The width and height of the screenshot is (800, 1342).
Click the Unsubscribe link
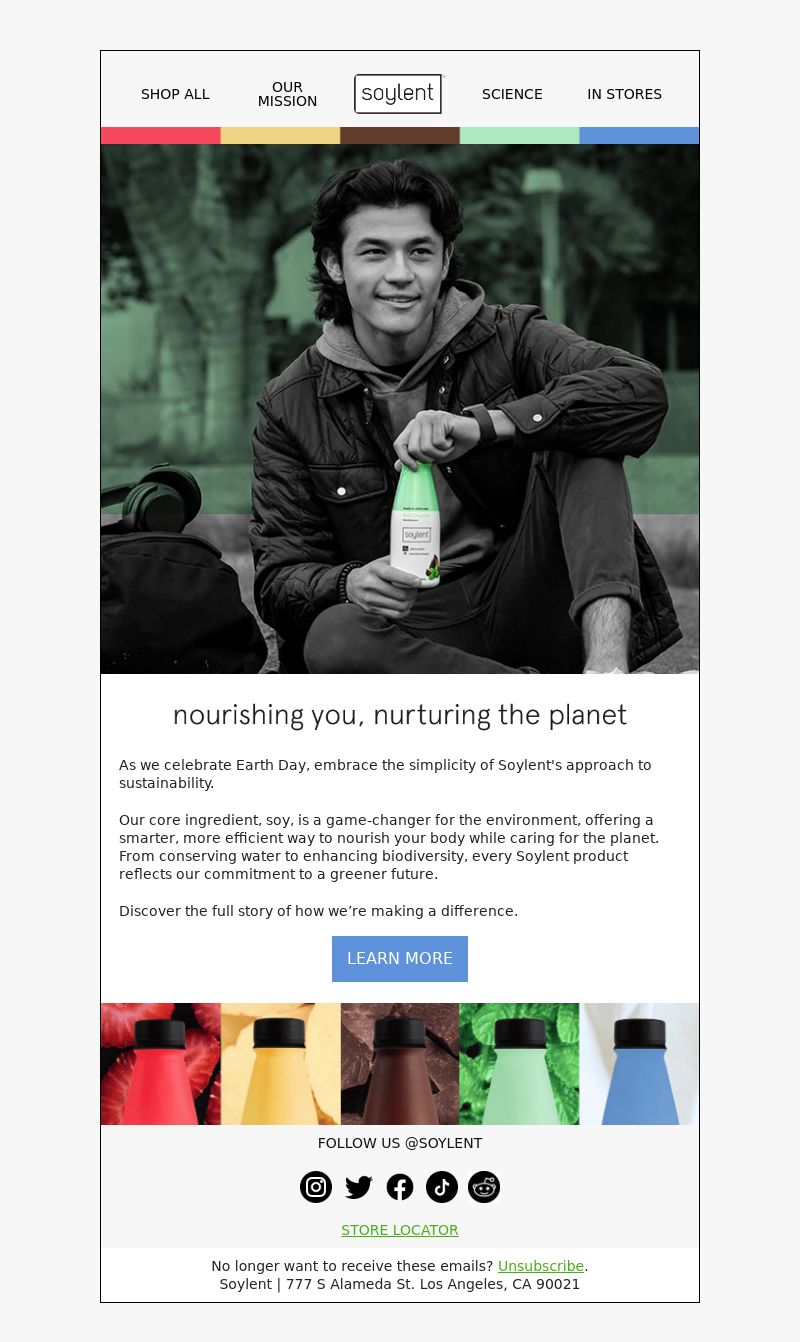pyautogui.click(x=541, y=1266)
